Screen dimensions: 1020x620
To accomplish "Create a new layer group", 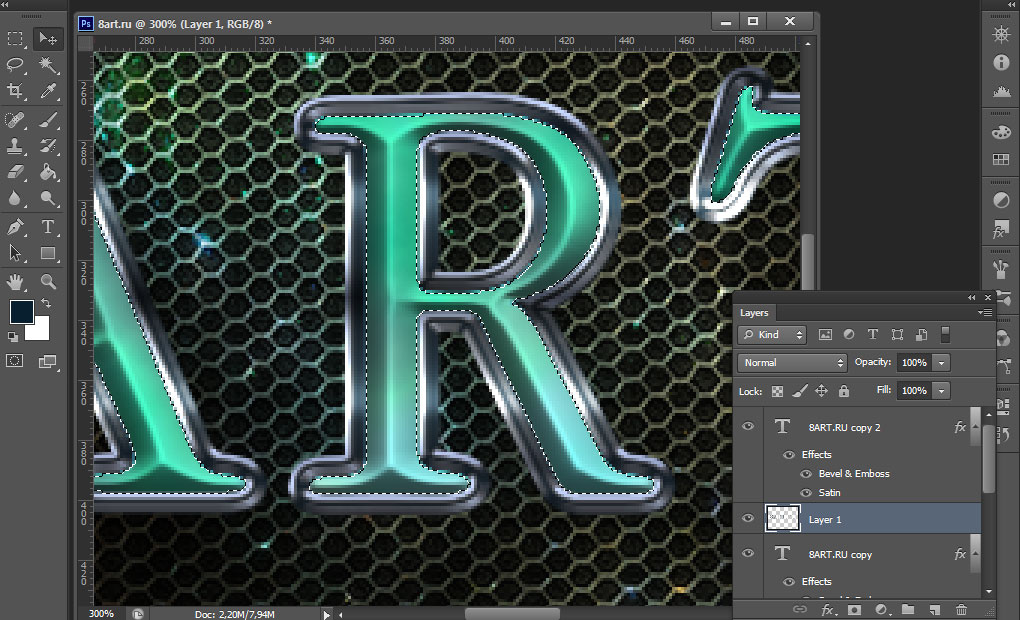I will pos(907,610).
